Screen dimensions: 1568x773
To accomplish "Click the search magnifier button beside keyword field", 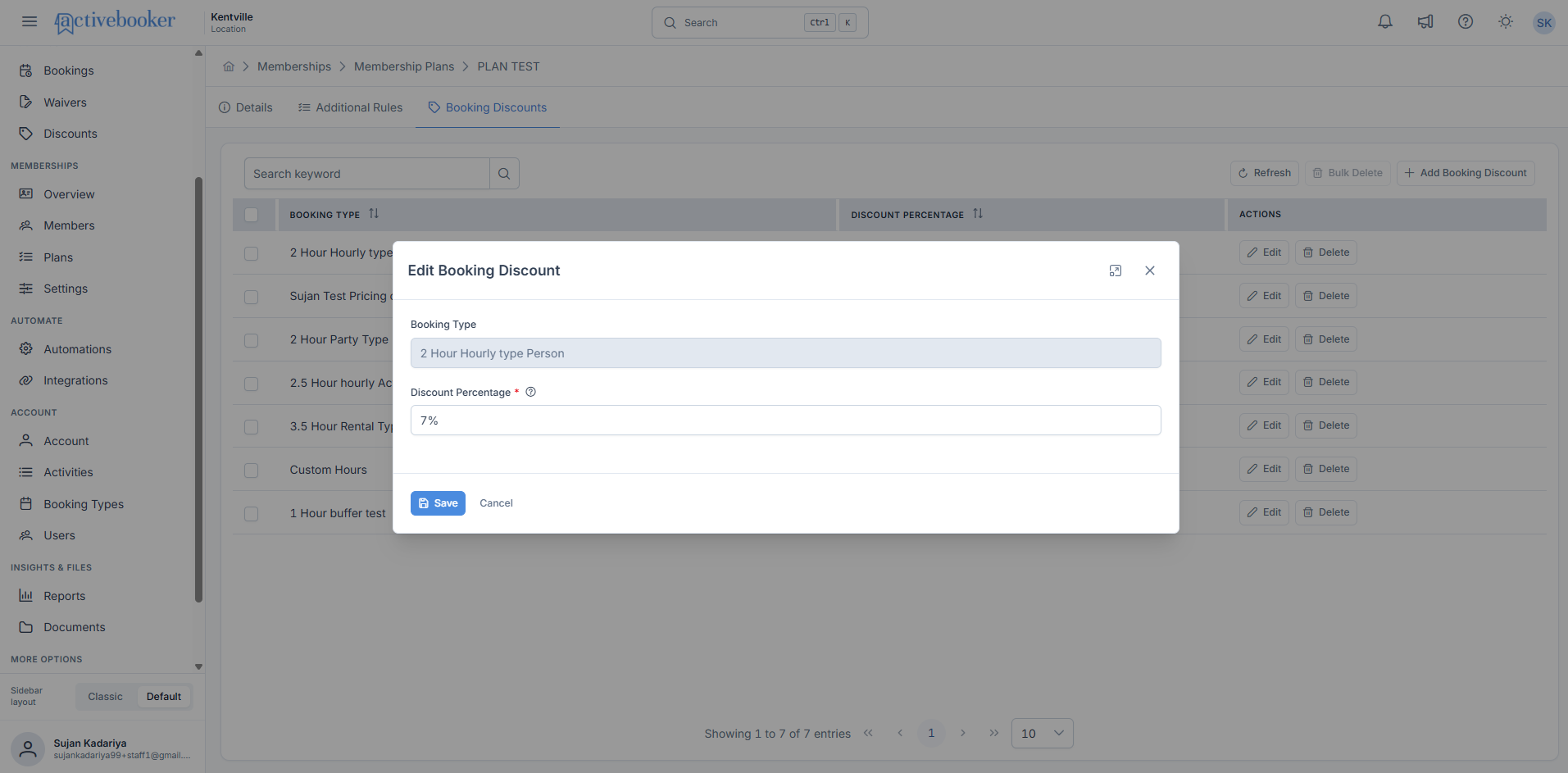I will [504, 174].
